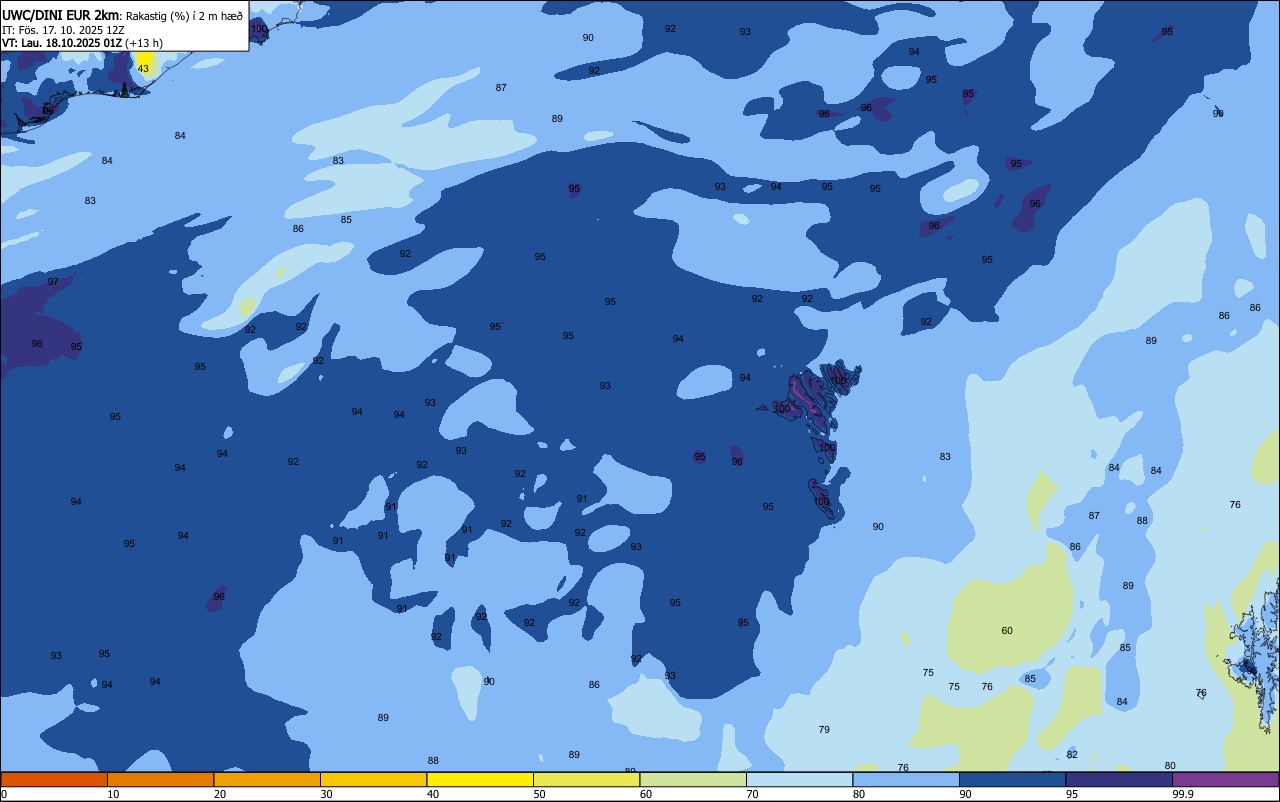
Task: Click the humidity value 79 on the map
Action: click(x=824, y=730)
